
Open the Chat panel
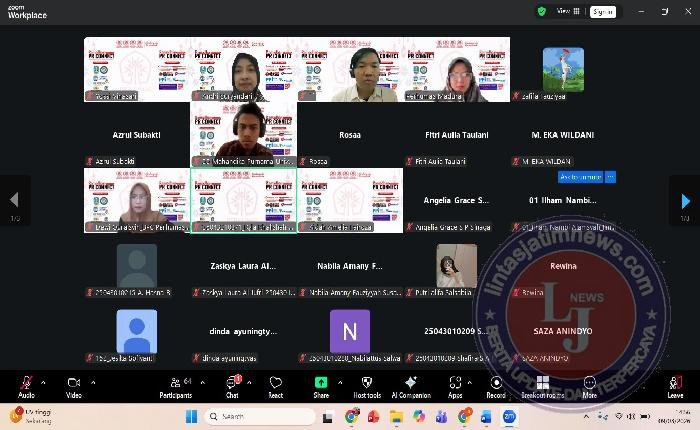[x=232, y=385]
